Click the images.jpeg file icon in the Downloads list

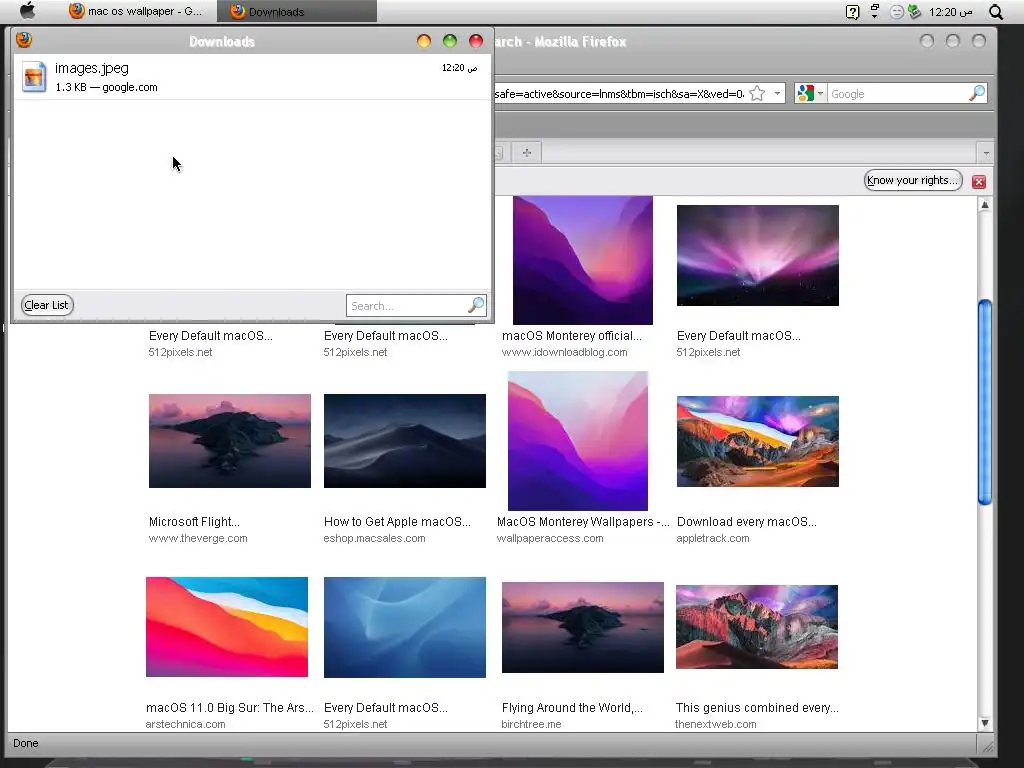[x=34, y=77]
